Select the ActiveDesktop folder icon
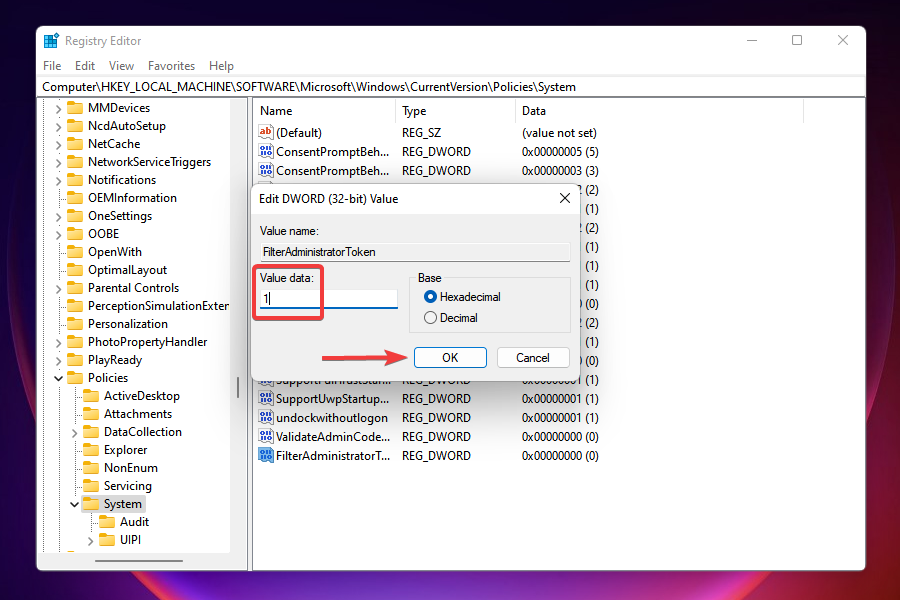 [x=91, y=396]
